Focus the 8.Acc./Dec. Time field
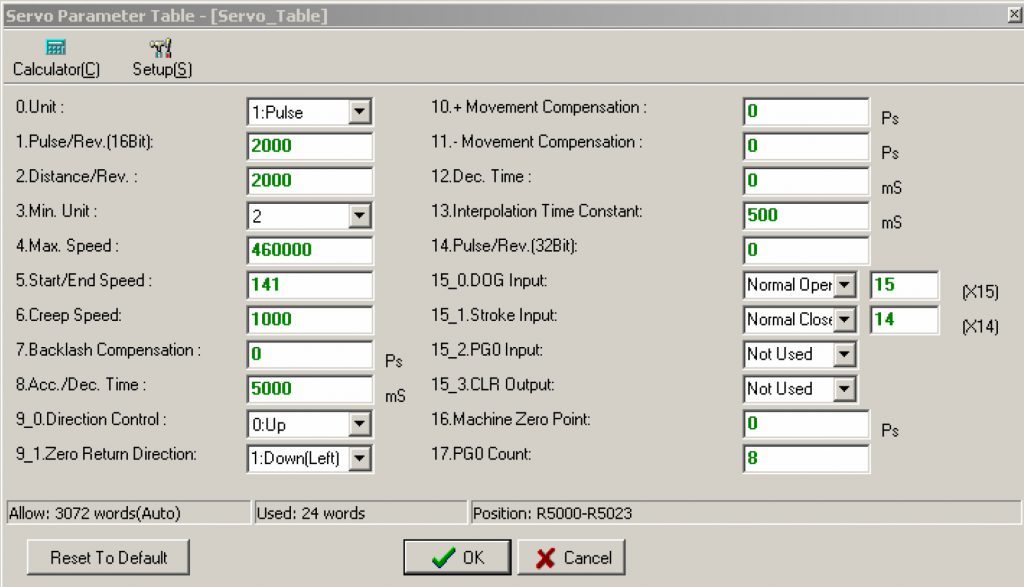This screenshot has width=1024, height=587. [x=310, y=389]
